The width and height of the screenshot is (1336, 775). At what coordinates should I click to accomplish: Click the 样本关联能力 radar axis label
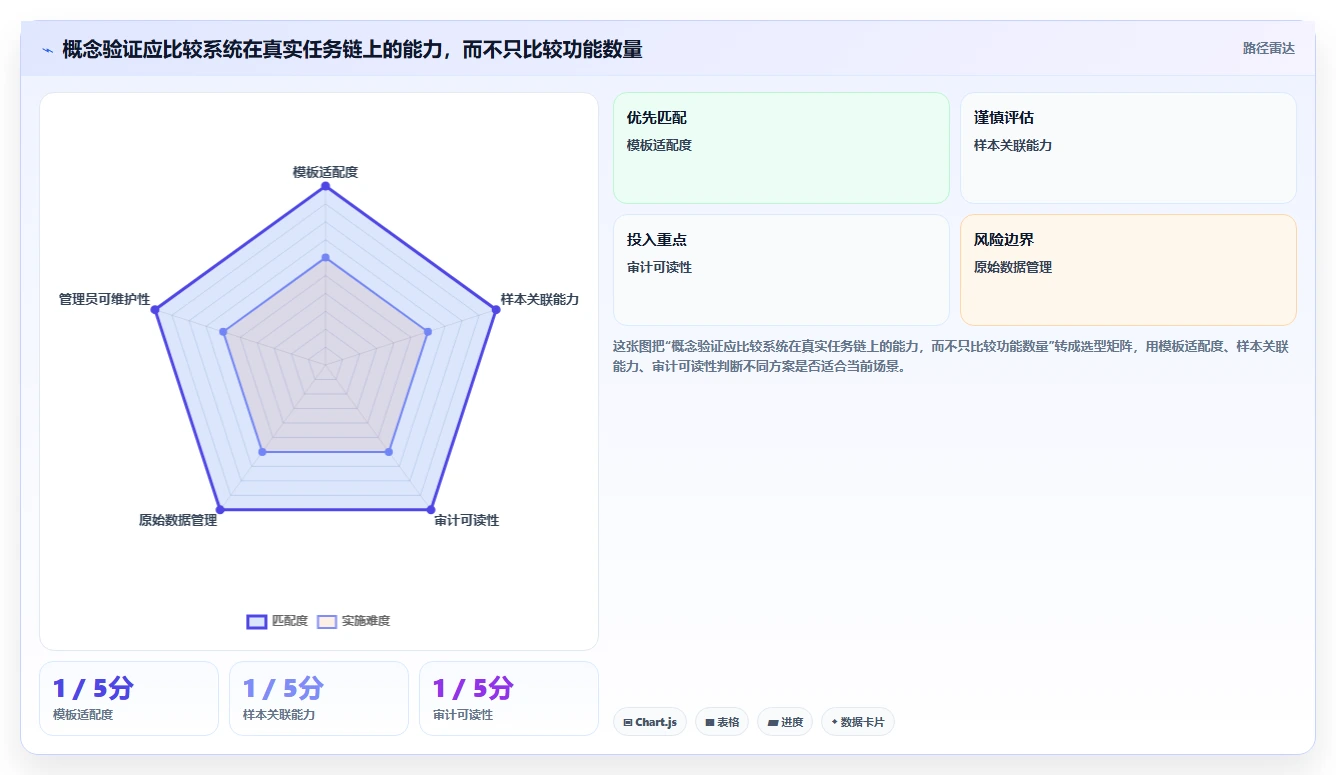[540, 299]
